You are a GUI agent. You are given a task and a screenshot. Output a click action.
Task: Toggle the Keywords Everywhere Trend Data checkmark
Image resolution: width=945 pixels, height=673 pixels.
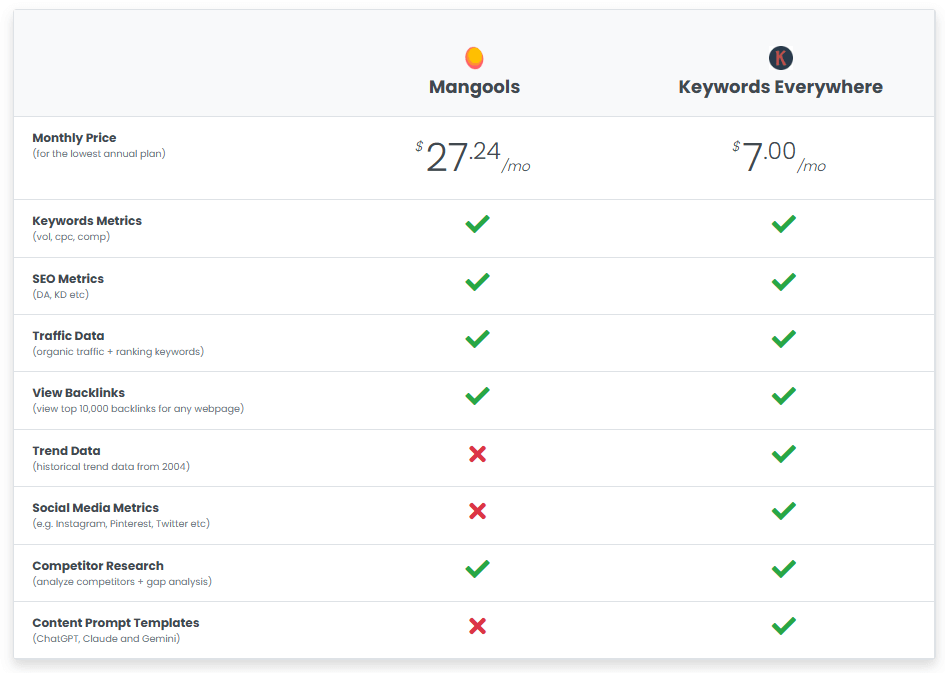click(784, 453)
